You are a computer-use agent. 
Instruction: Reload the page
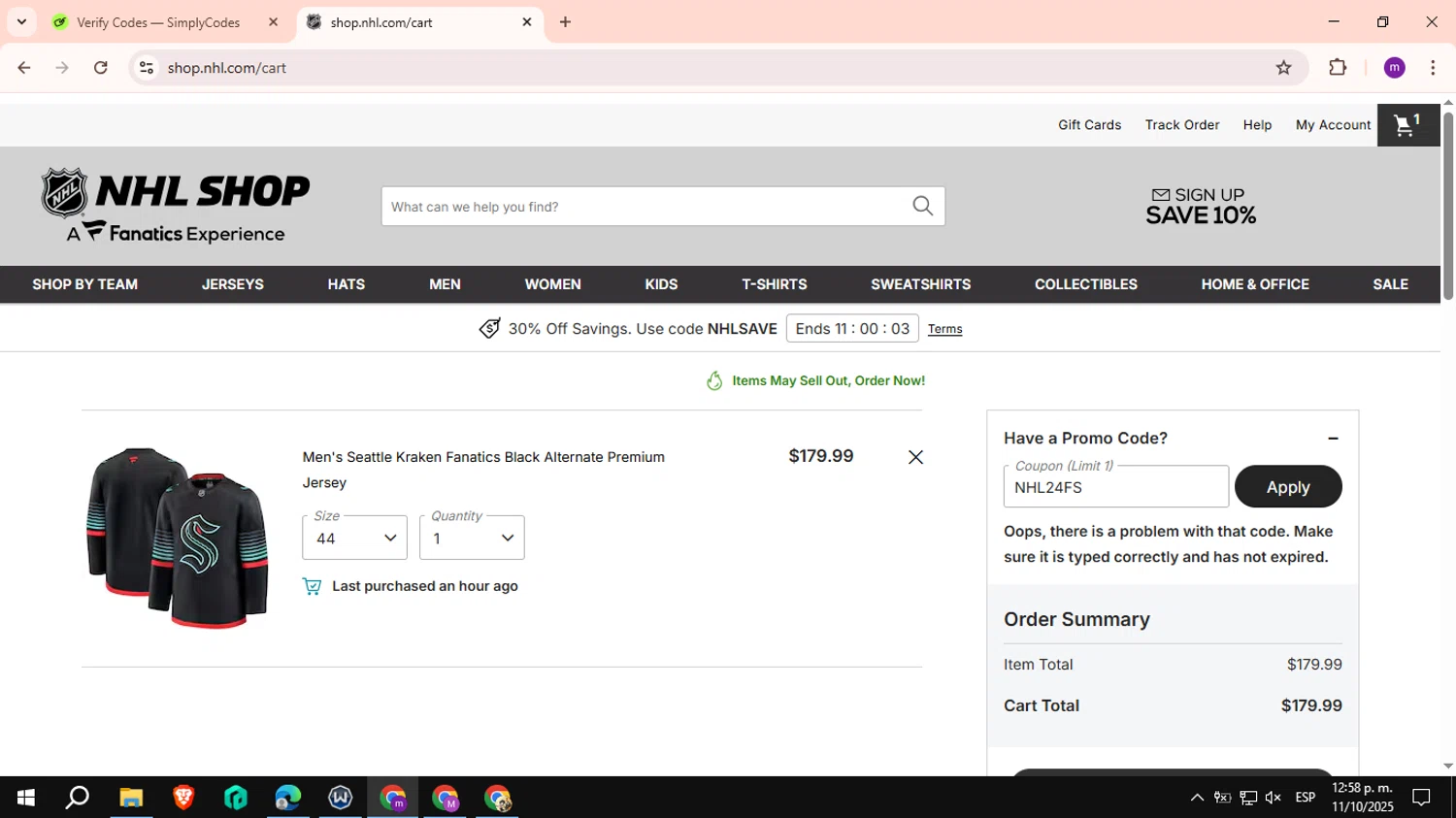pos(100,67)
